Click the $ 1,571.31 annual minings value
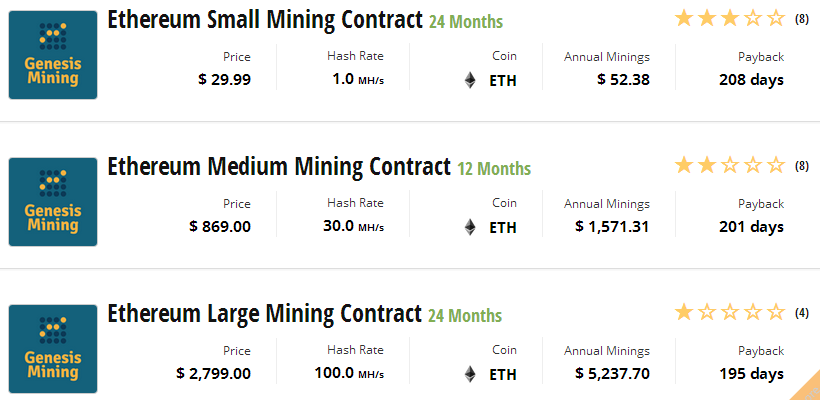 coord(612,227)
